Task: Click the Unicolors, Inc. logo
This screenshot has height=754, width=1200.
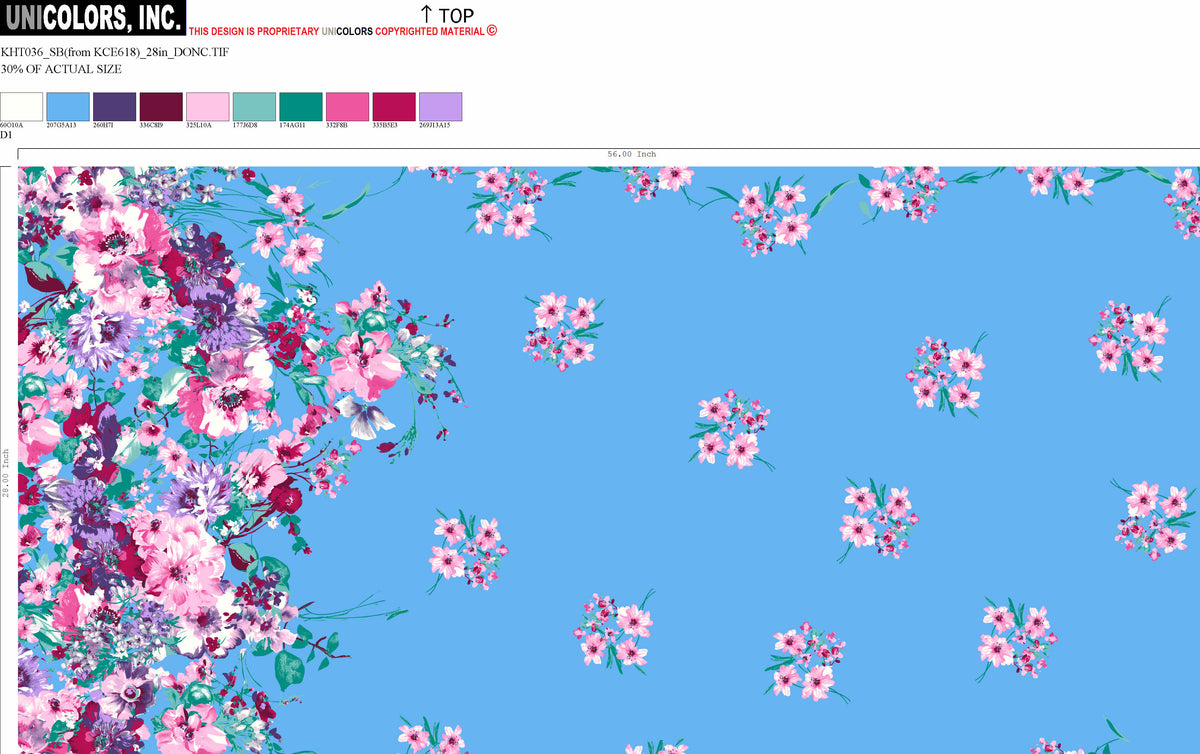Action: 92,17
